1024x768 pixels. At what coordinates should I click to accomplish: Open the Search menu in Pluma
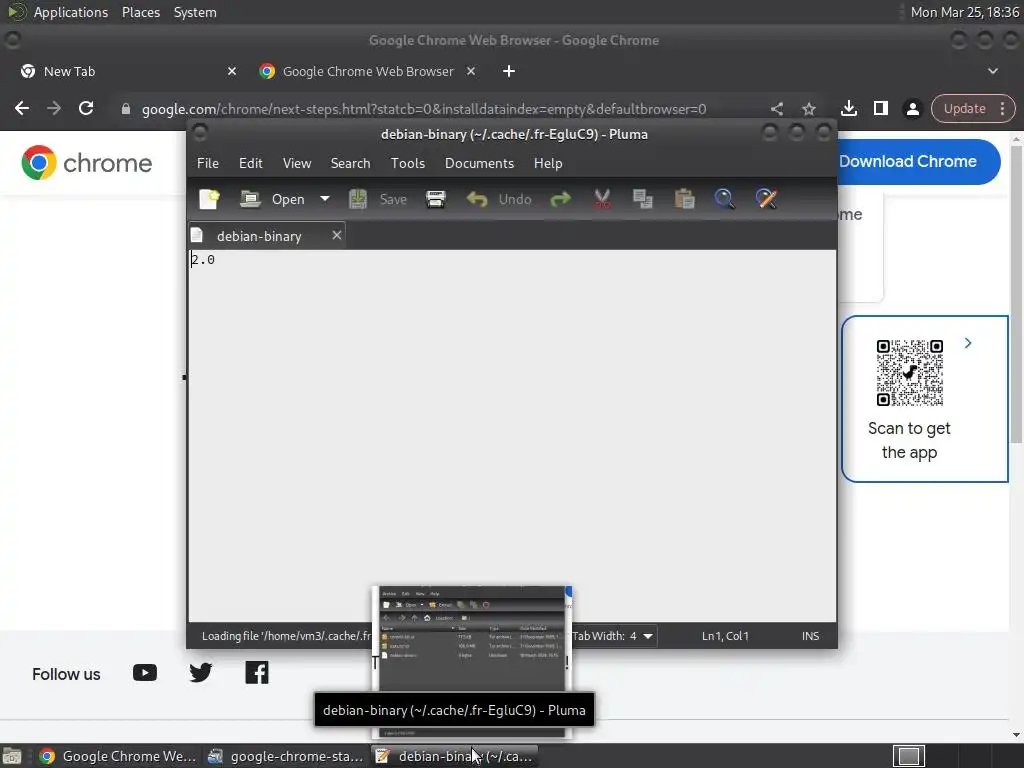pos(350,163)
